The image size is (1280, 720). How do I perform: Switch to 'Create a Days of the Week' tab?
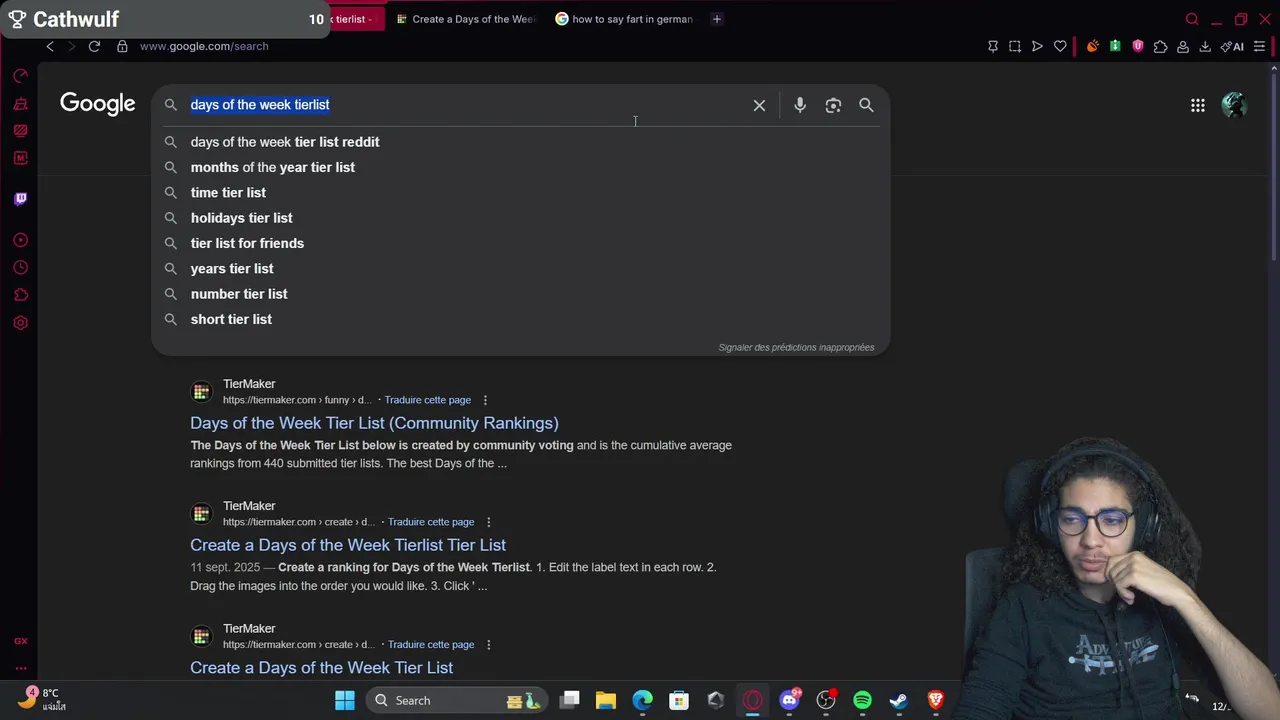click(x=466, y=19)
